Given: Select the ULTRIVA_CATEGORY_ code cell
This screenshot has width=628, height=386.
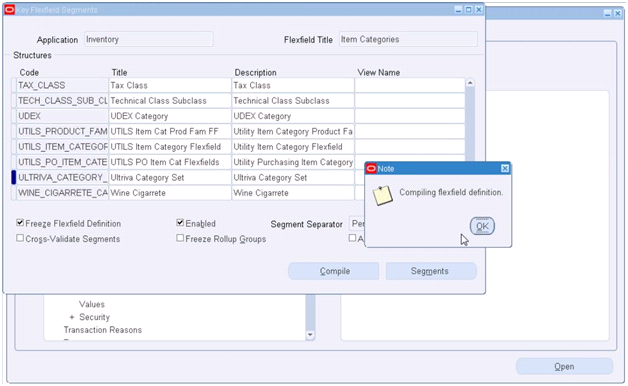Looking at the screenshot, I should point(62,177).
